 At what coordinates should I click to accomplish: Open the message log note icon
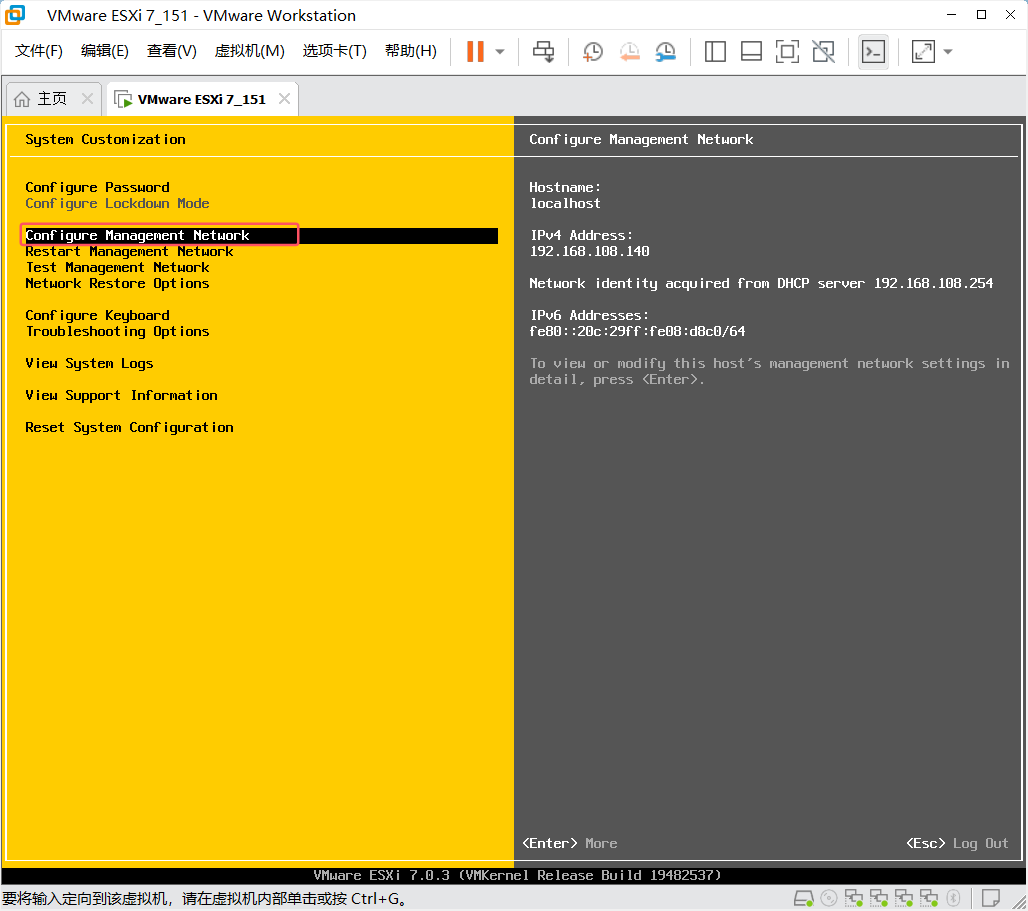(x=991, y=897)
